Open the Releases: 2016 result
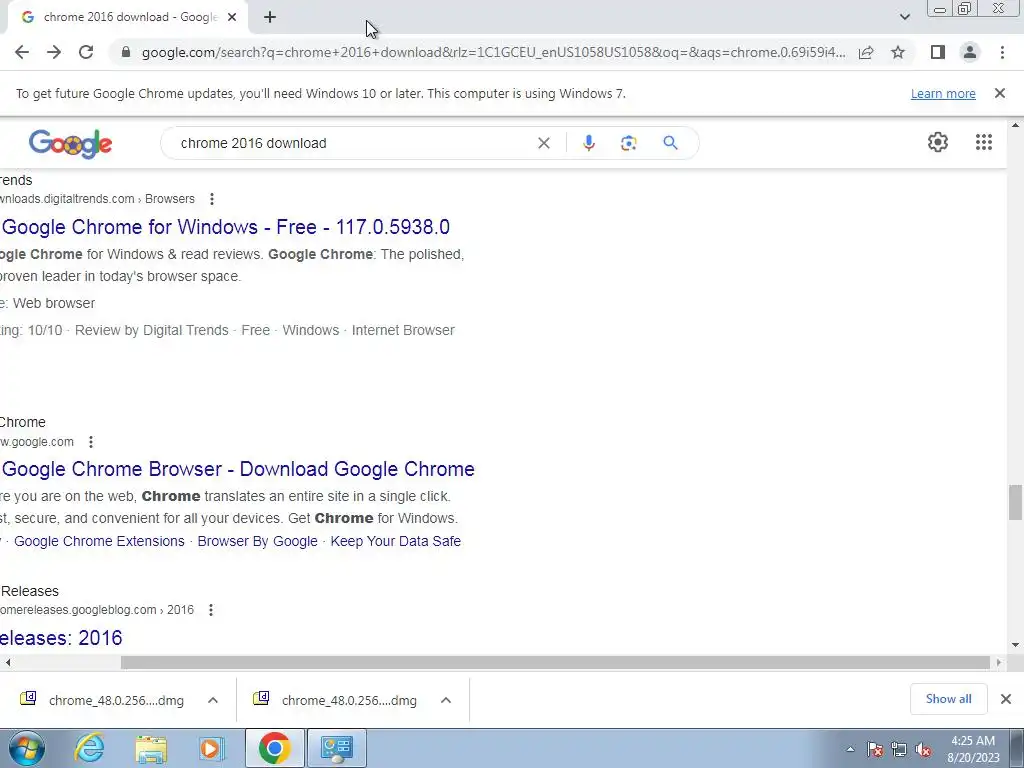This screenshot has height=768, width=1024. [61, 638]
